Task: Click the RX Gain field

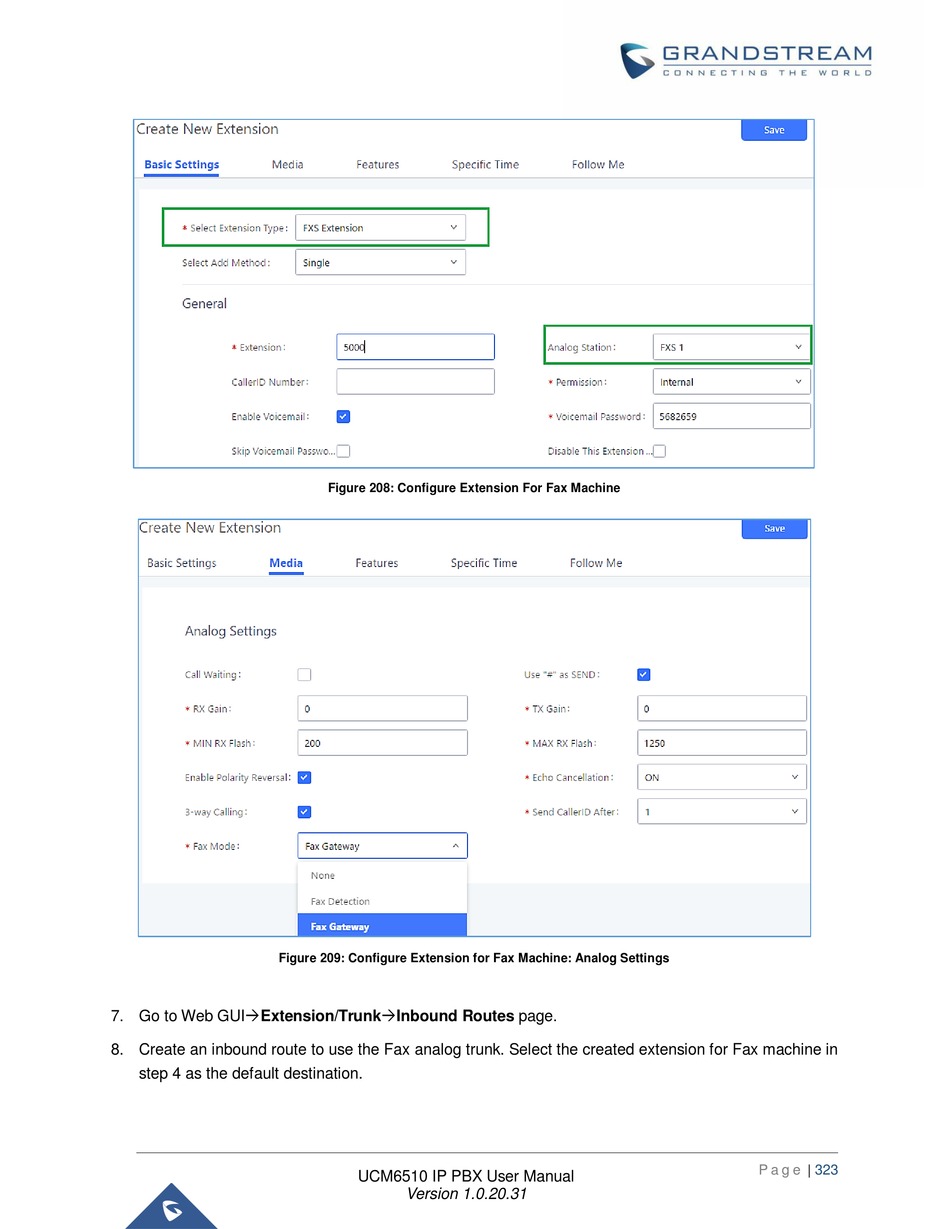Action: click(x=383, y=709)
